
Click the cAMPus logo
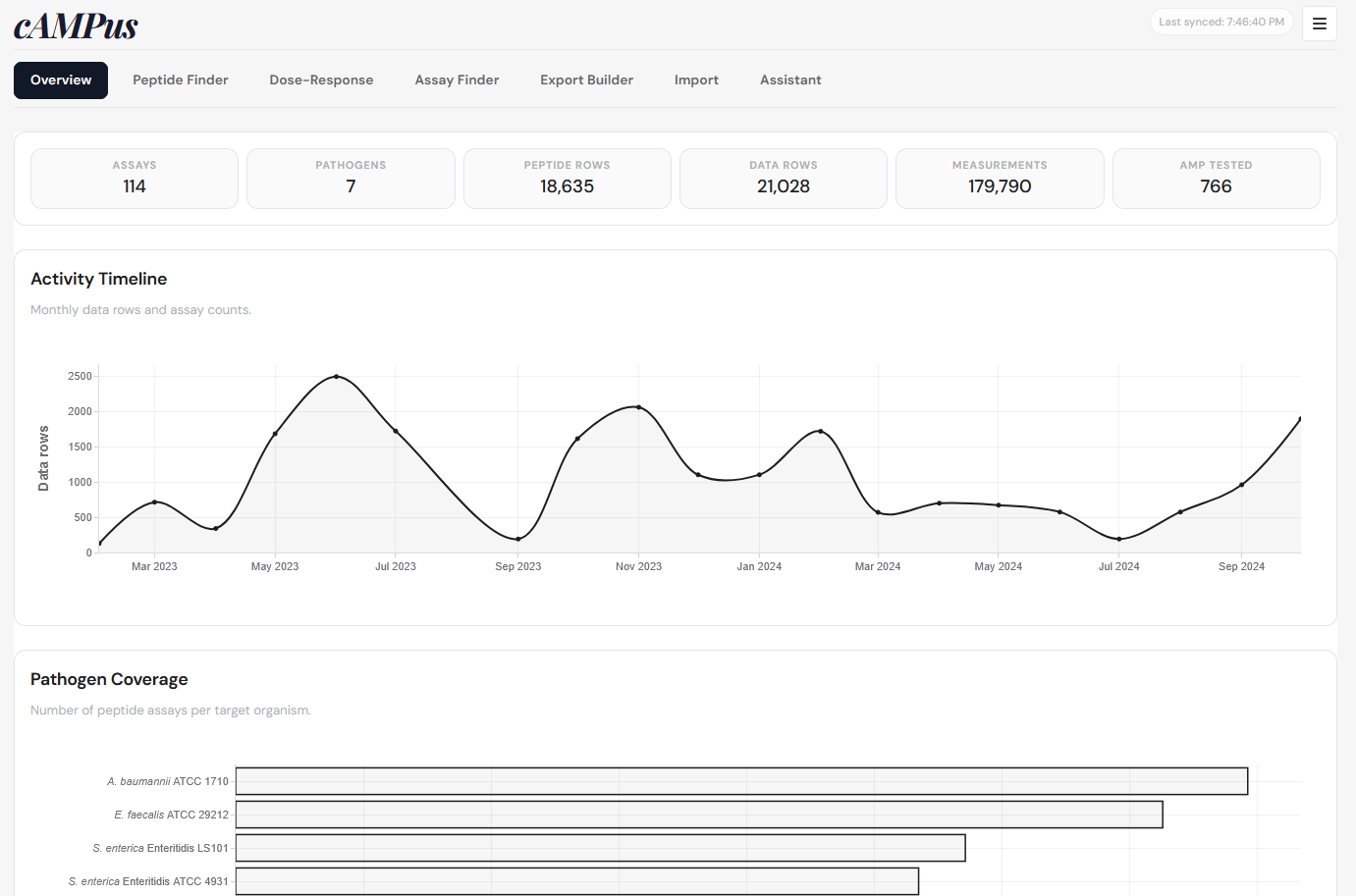tap(76, 26)
